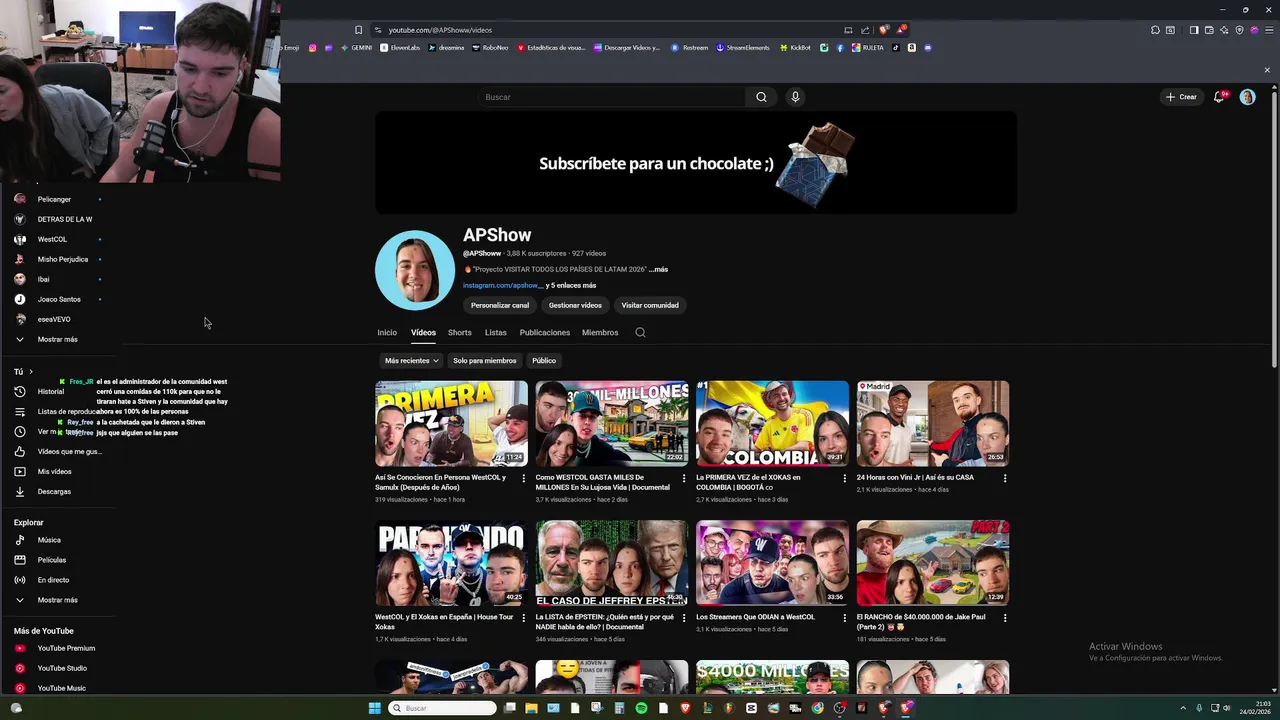Open Instagram bookmark icon
This screenshot has width=1280, height=720.
313,48
